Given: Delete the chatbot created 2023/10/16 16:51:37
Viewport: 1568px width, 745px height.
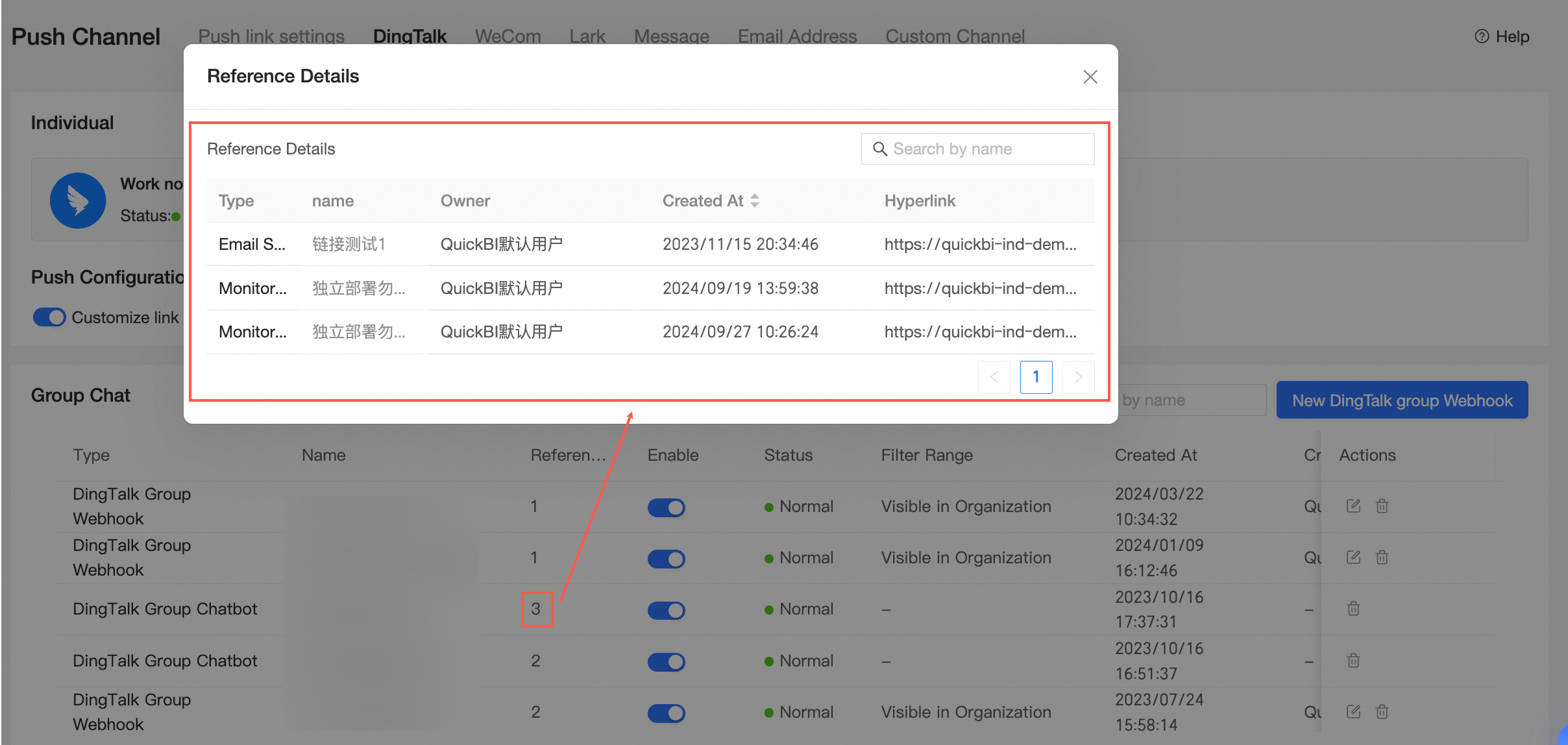Looking at the screenshot, I should point(1353,660).
